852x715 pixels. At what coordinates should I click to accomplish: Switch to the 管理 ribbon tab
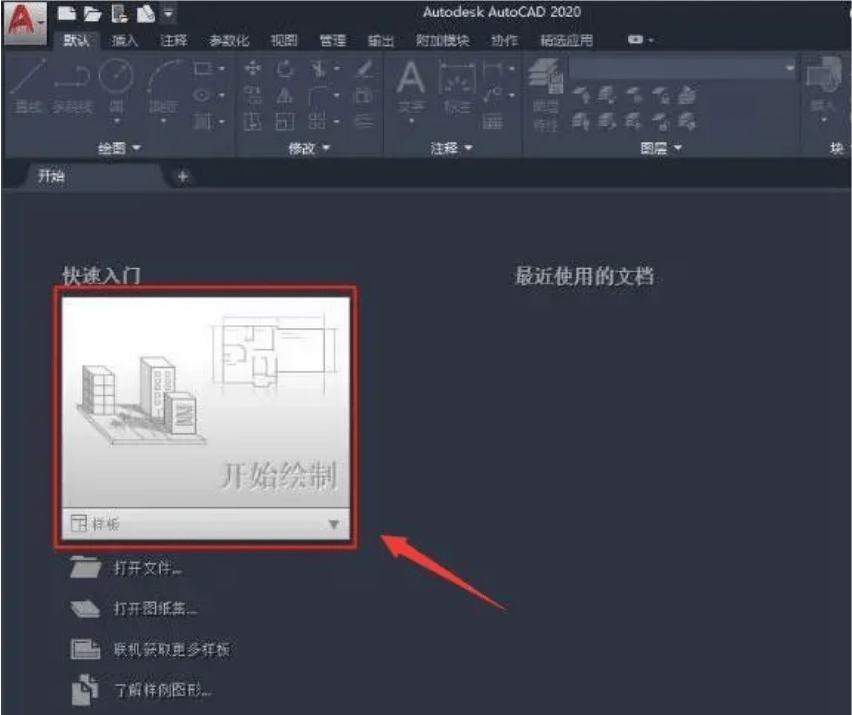point(333,40)
